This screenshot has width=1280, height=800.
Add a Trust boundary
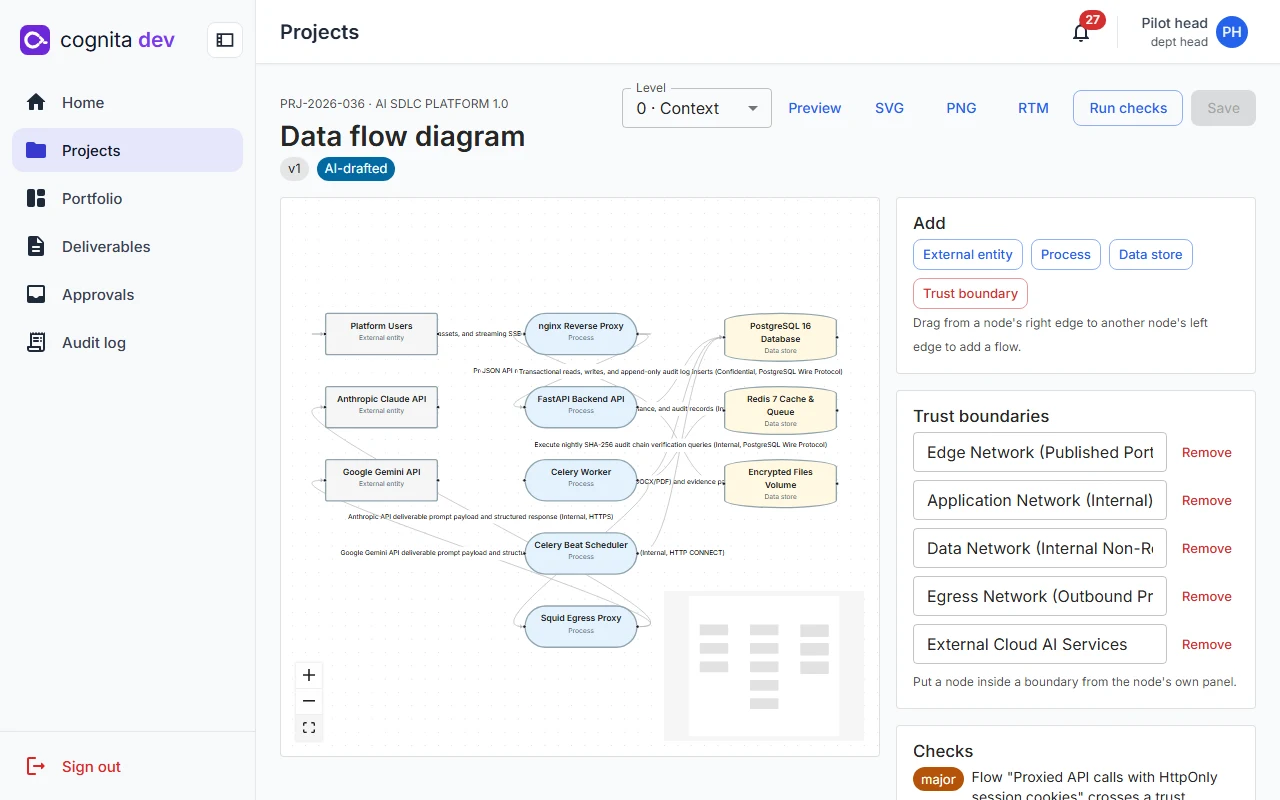coord(970,293)
